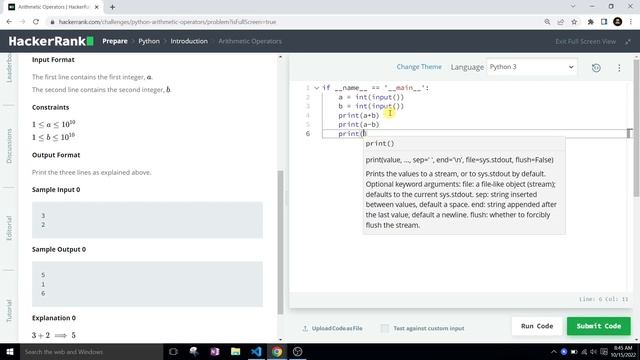Click the taskbar clock
640x360 pixels.
point(622,351)
